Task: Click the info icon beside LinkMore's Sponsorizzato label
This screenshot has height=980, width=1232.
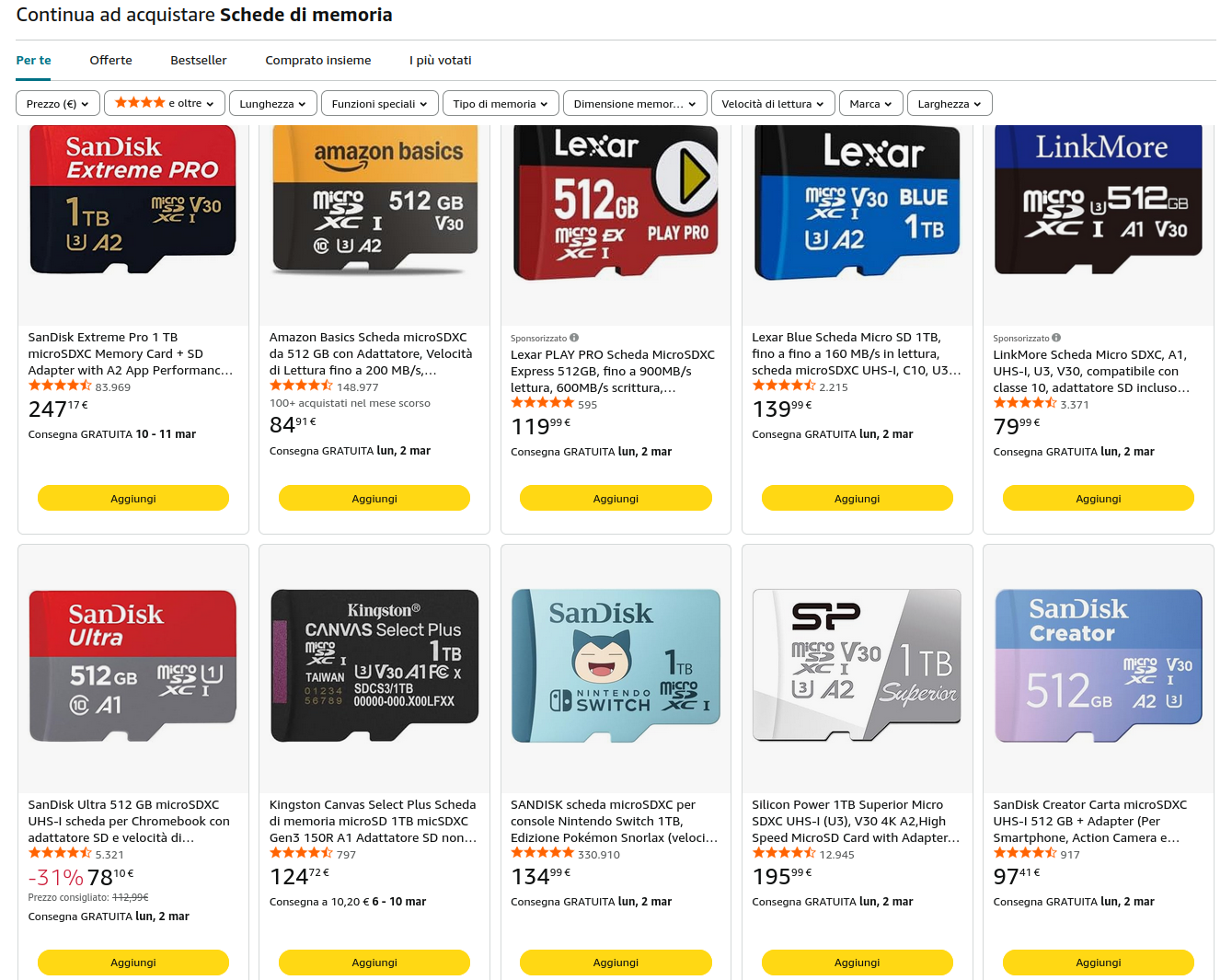Action: (1056, 338)
